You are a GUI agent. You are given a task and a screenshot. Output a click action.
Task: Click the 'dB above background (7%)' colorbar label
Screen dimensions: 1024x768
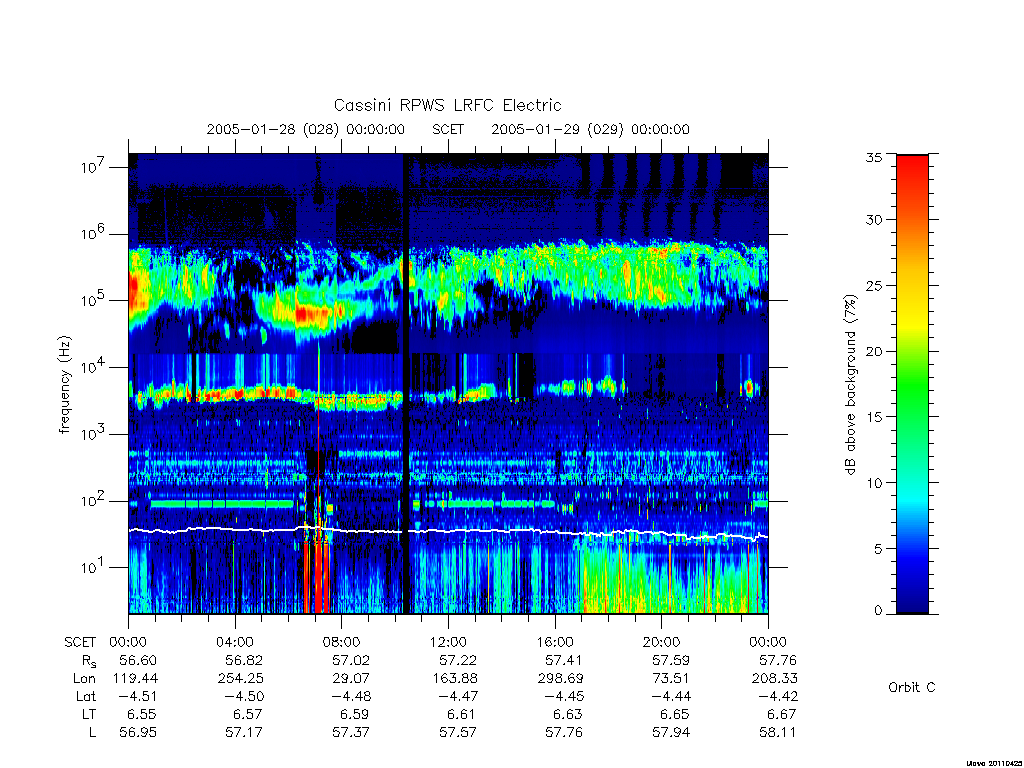pos(850,384)
